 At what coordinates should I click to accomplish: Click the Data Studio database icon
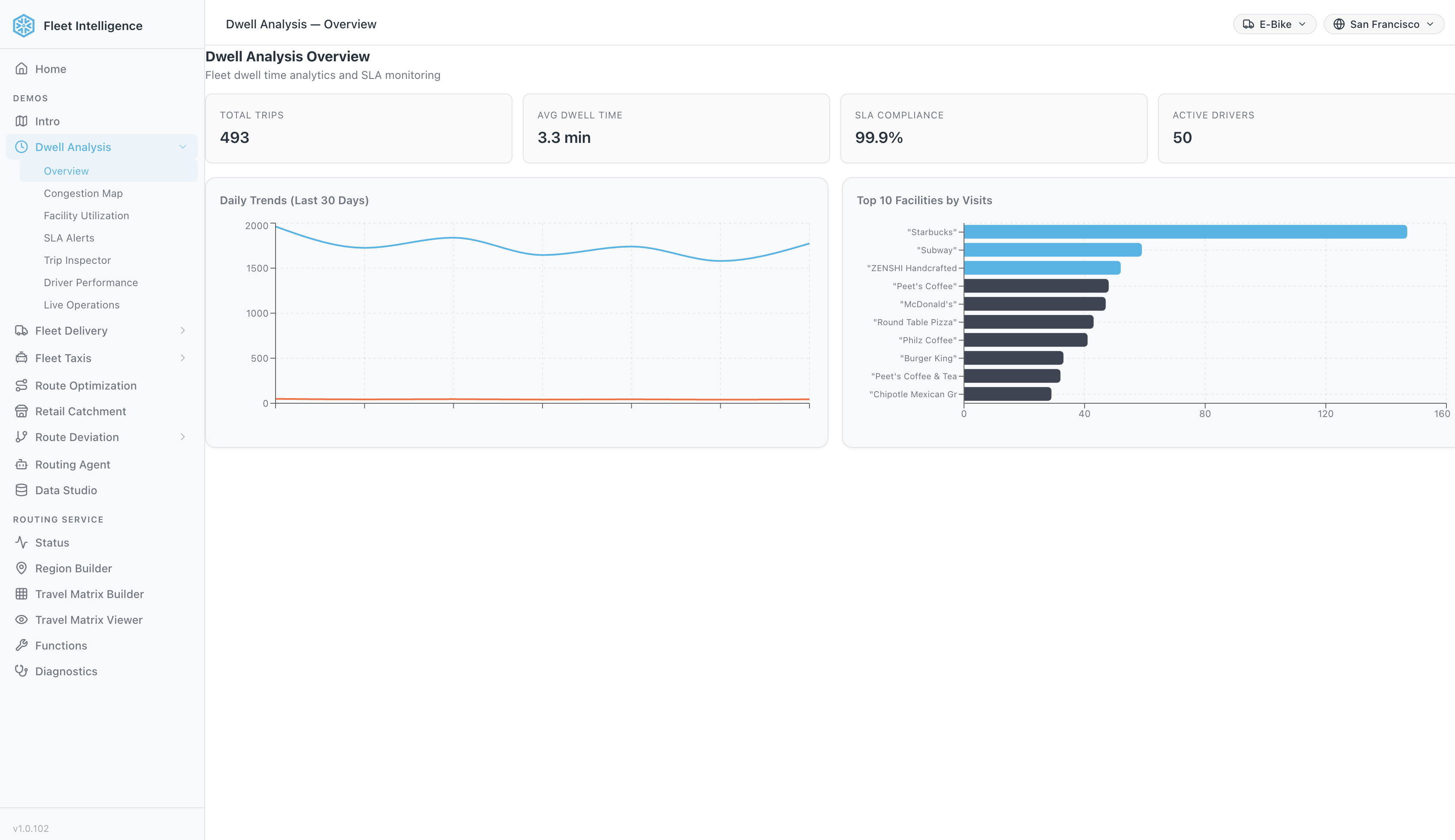tap(21, 490)
